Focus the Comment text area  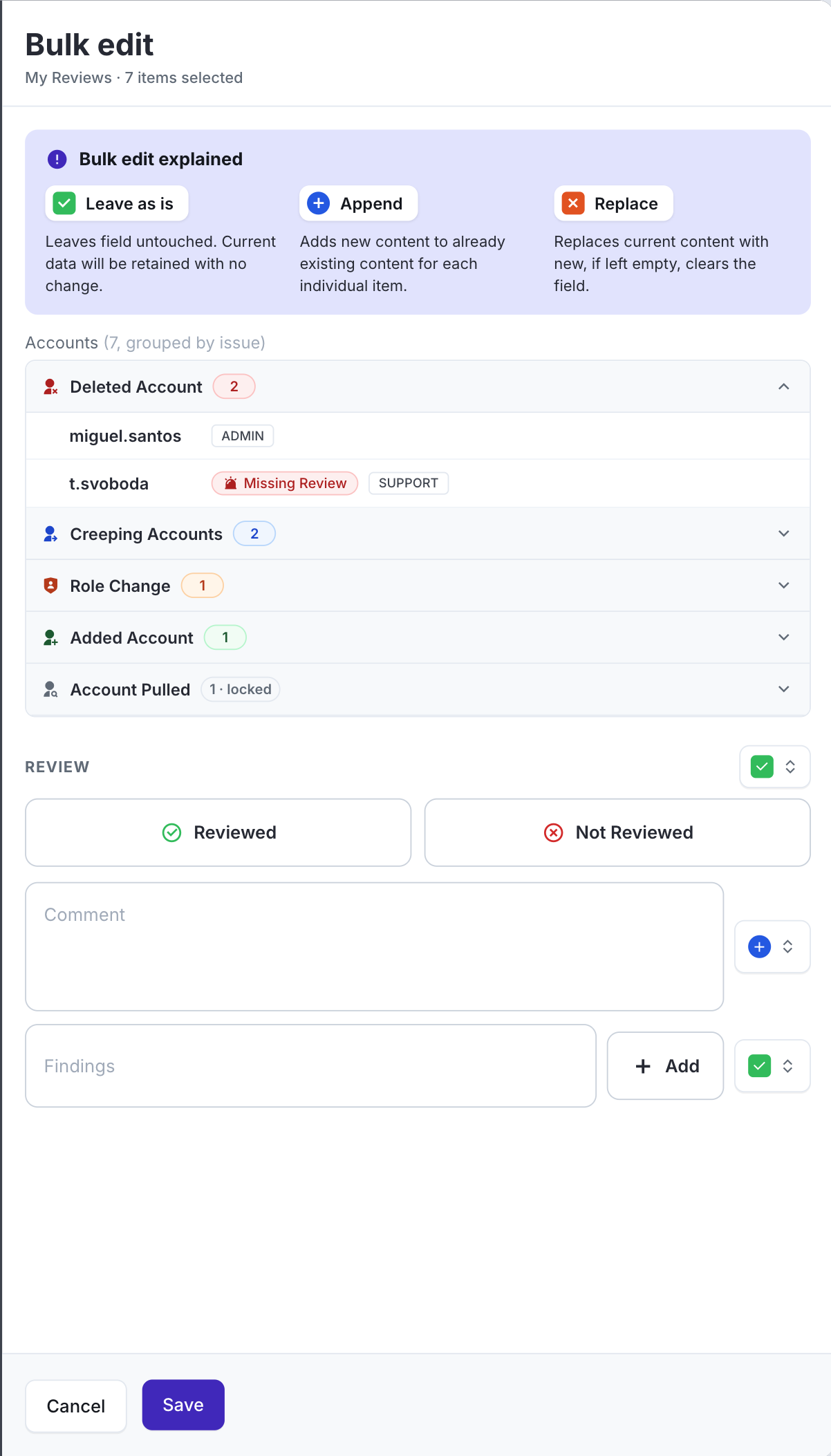(375, 947)
